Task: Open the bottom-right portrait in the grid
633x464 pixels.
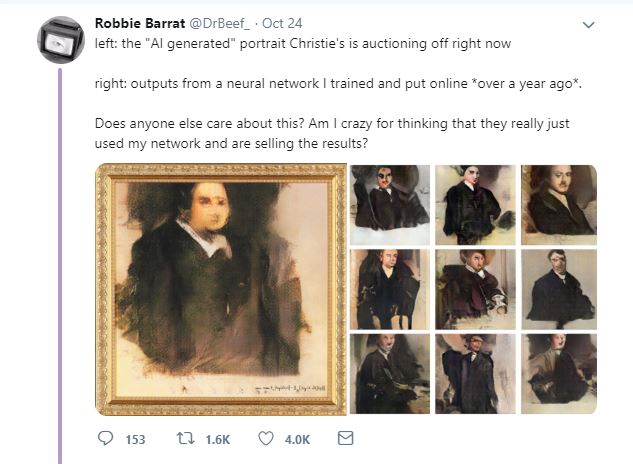Action: point(559,374)
